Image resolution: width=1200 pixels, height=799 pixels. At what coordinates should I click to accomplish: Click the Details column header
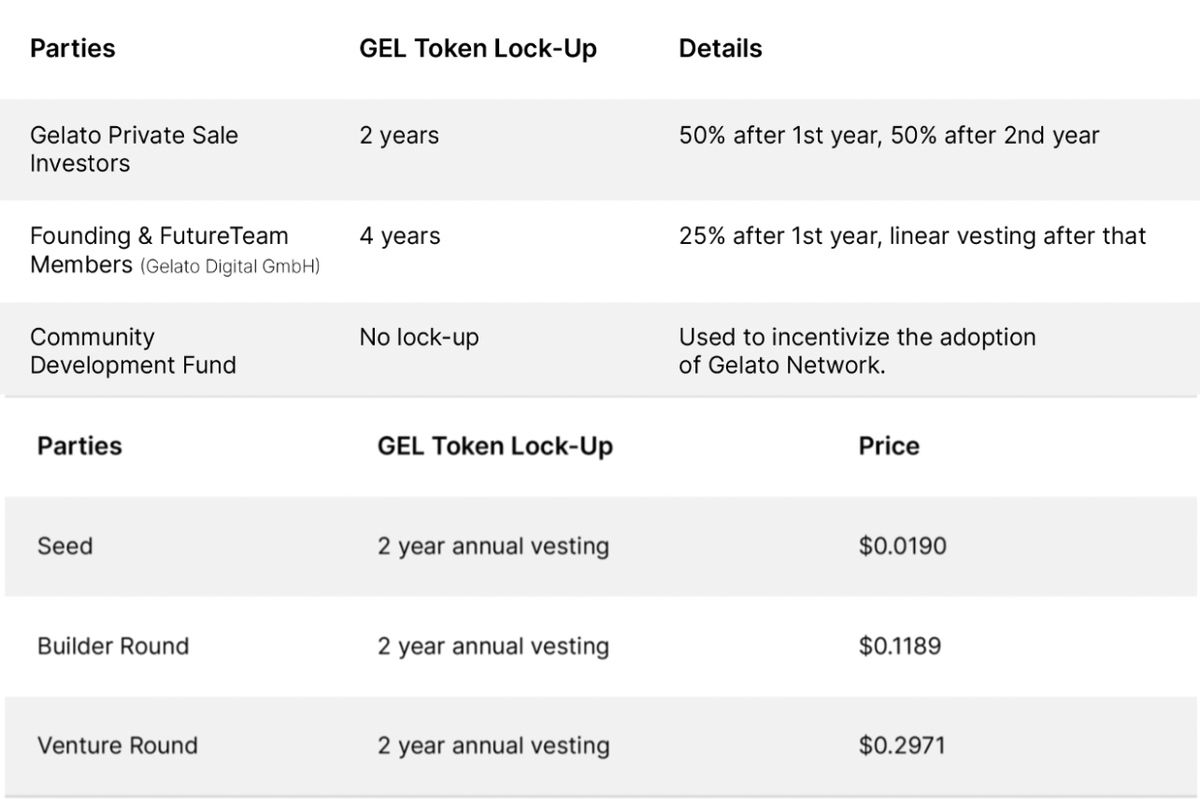[x=720, y=49]
